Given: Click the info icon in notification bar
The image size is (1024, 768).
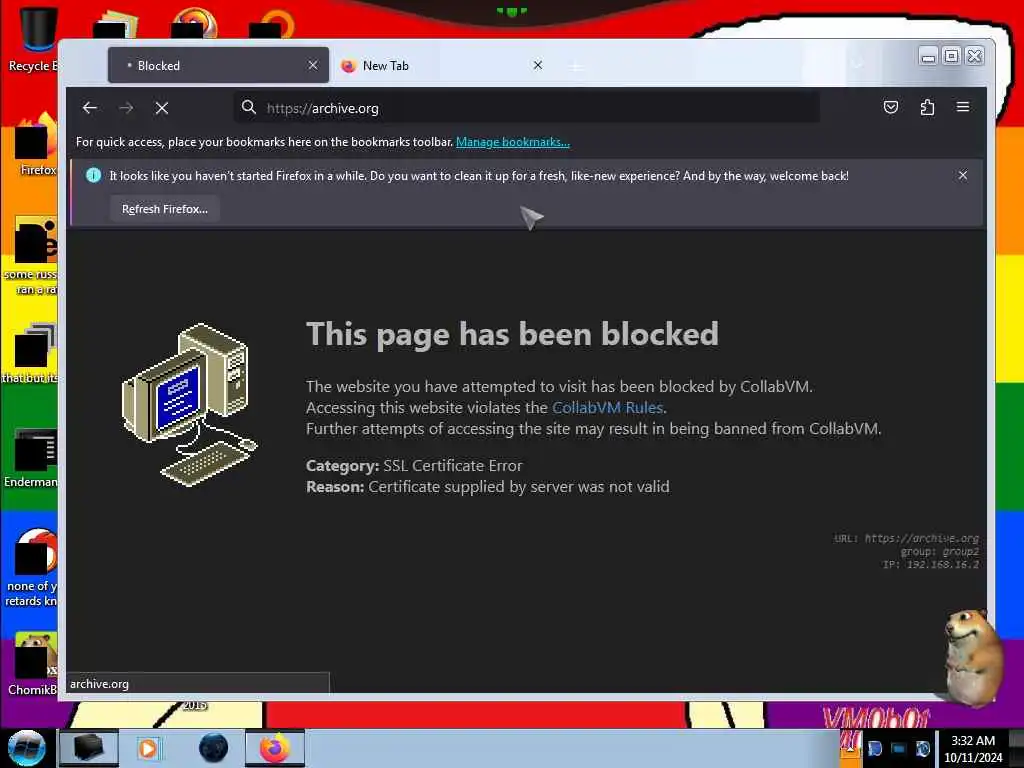Looking at the screenshot, I should [93, 175].
